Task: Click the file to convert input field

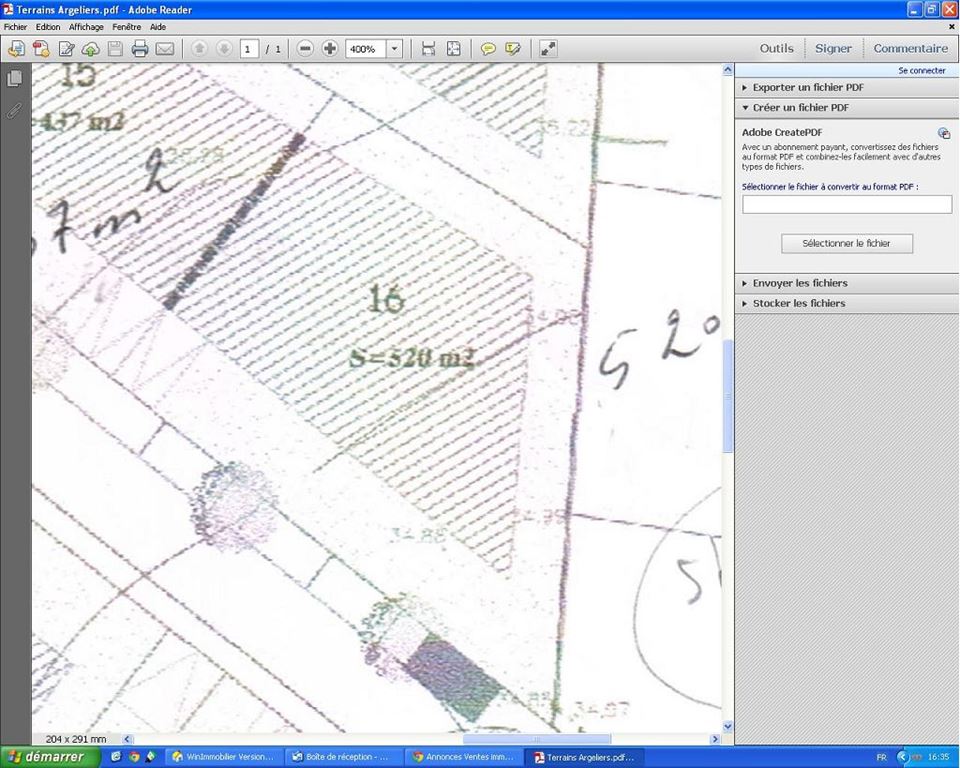Action: point(846,204)
